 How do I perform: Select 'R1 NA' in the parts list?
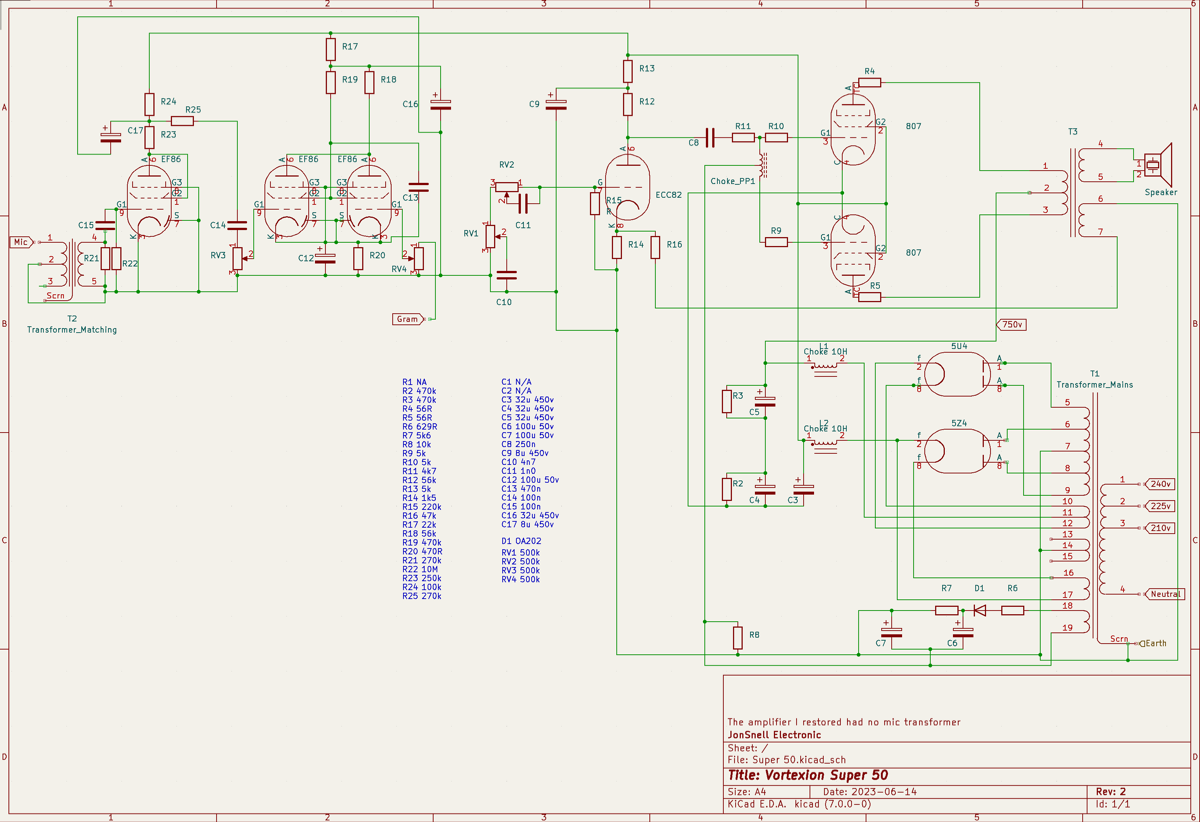(x=414, y=382)
